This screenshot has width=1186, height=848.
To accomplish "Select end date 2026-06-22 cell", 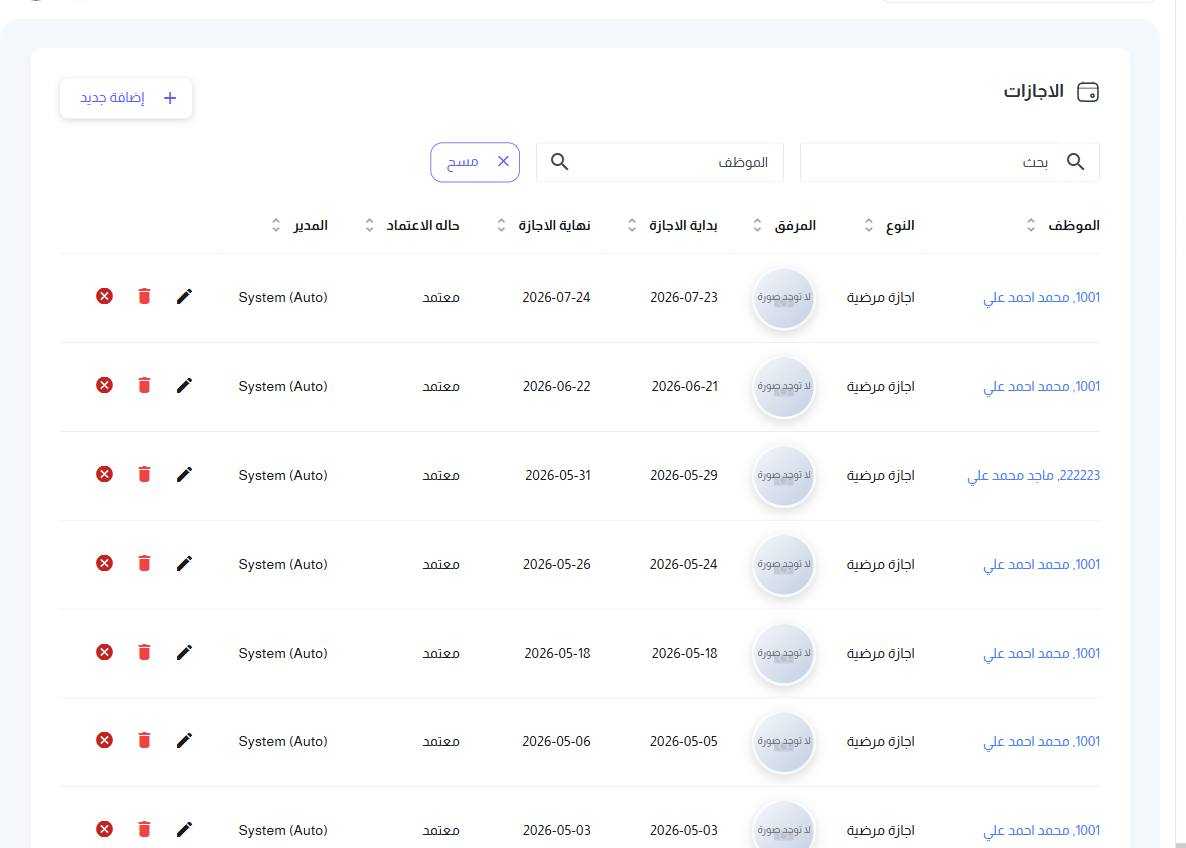I will [557, 386].
